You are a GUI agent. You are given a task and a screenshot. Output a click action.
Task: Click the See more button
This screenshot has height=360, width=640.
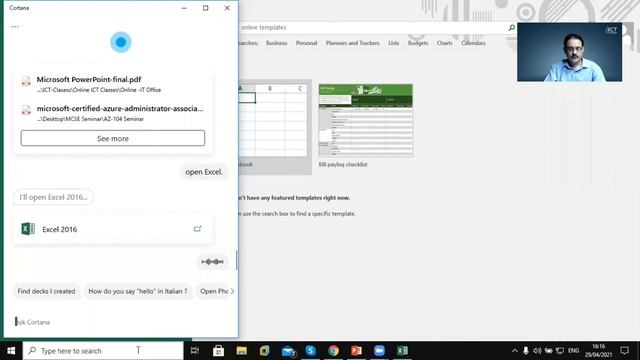113,138
